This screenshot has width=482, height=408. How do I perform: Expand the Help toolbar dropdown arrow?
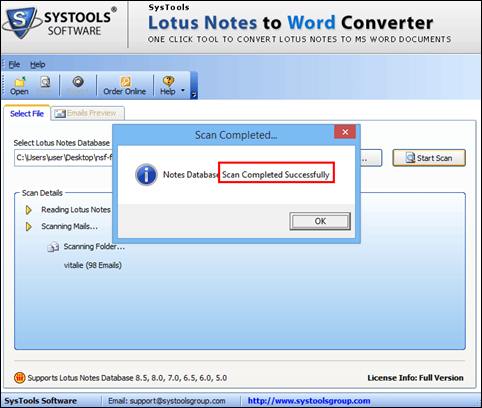coord(183,90)
